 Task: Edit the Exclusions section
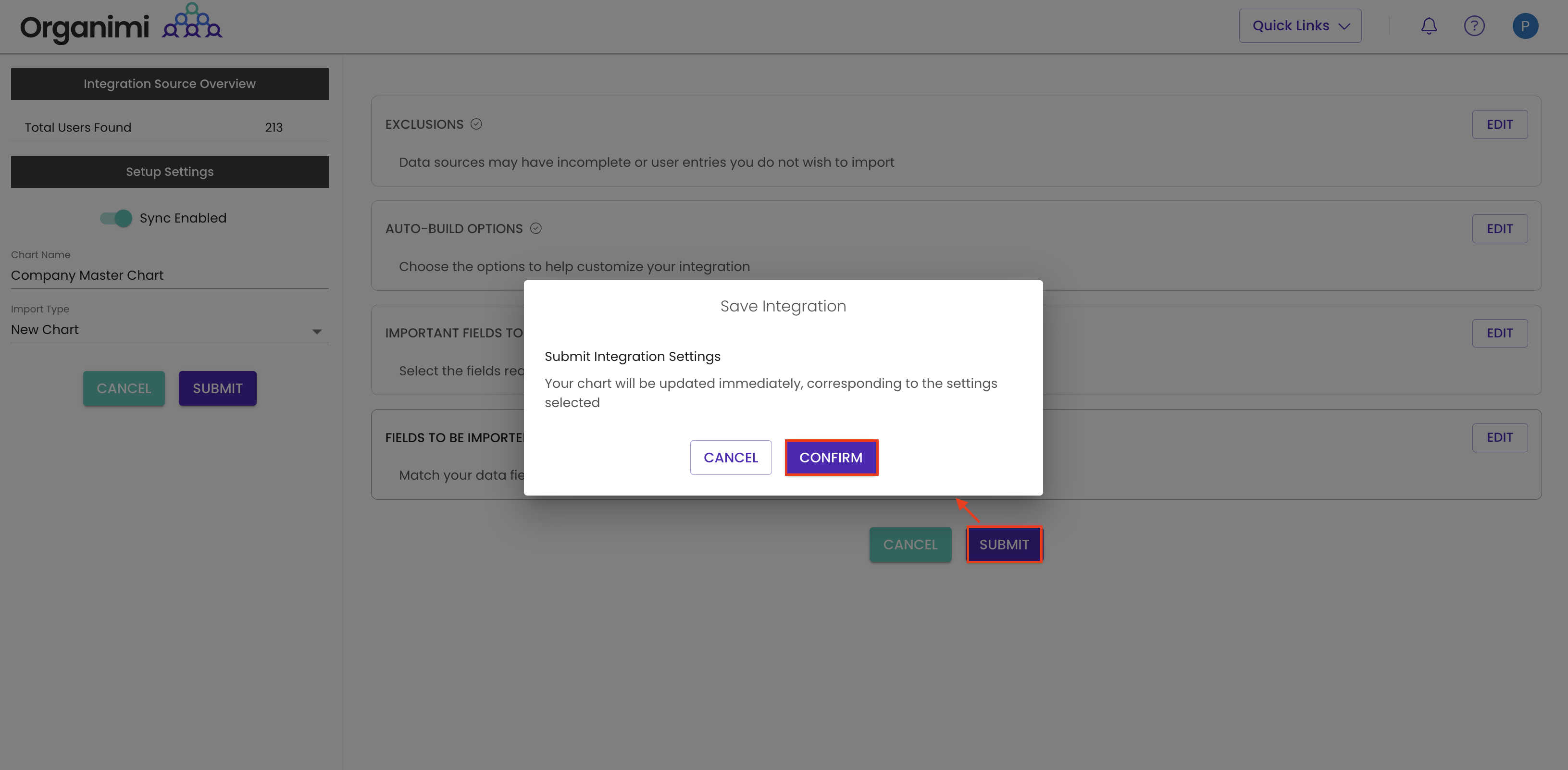point(1499,125)
